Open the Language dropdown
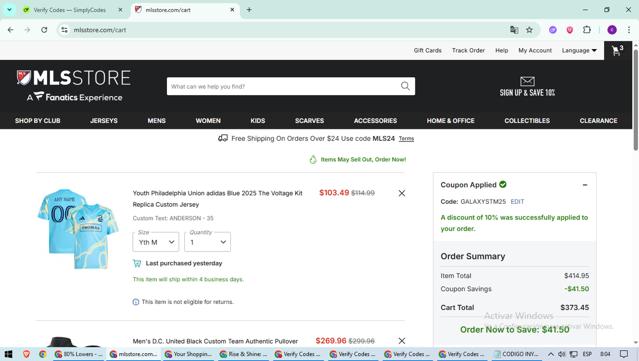The height and width of the screenshot is (361, 639). [579, 51]
